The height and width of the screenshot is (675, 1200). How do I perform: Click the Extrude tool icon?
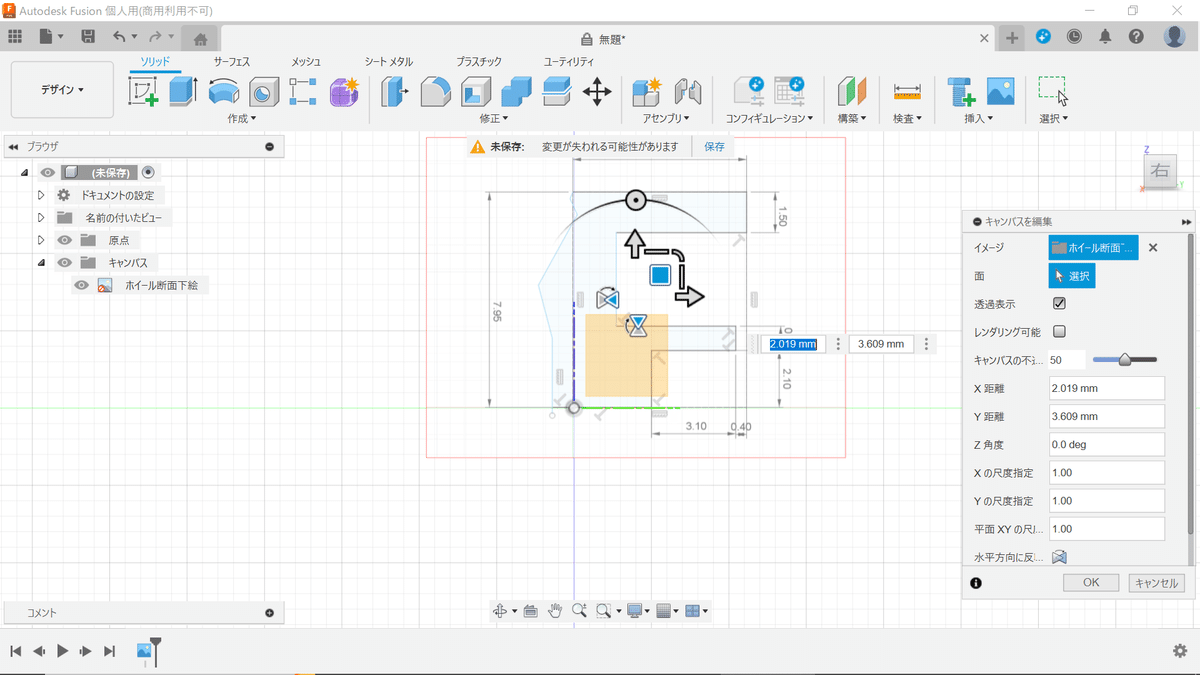point(184,92)
